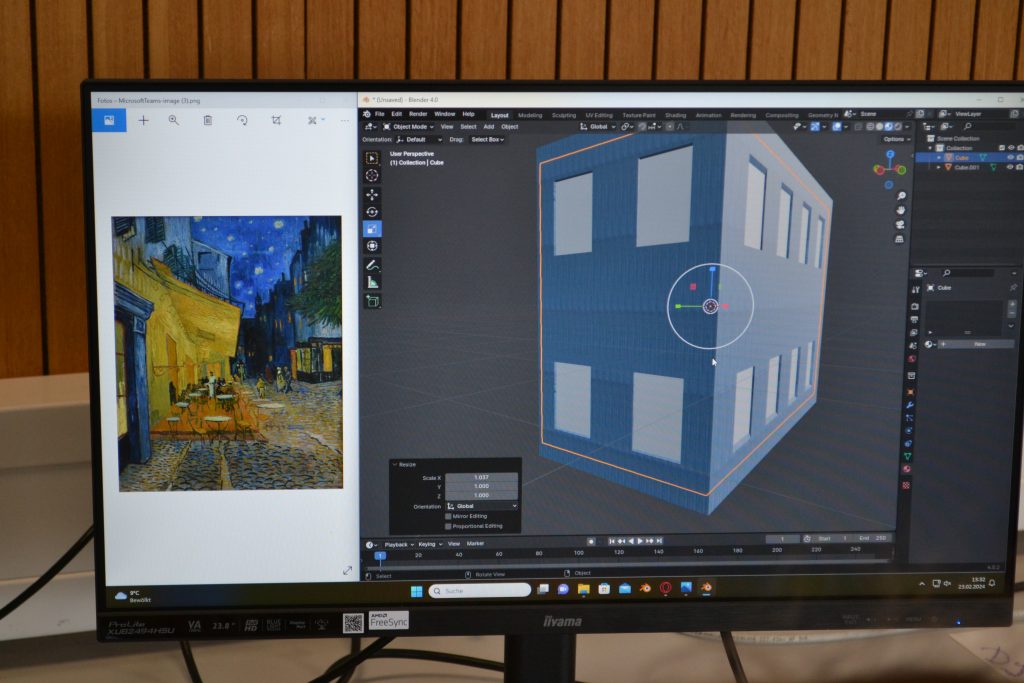Open the Object Data green triangle tab
Screen dimensions: 1024x683
tap(908, 456)
